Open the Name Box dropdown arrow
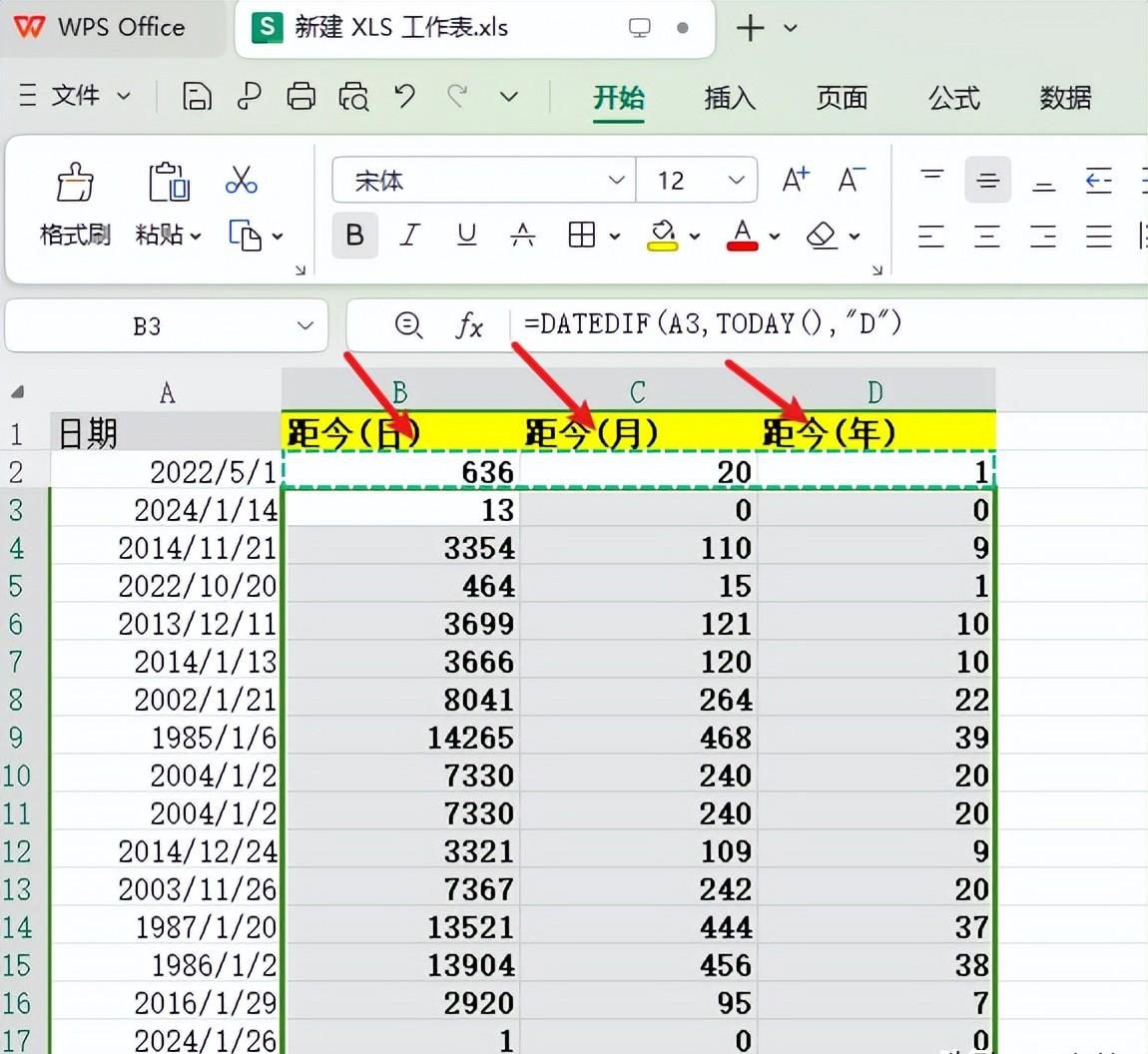Screen dimensions: 1148x1054 (x=305, y=325)
